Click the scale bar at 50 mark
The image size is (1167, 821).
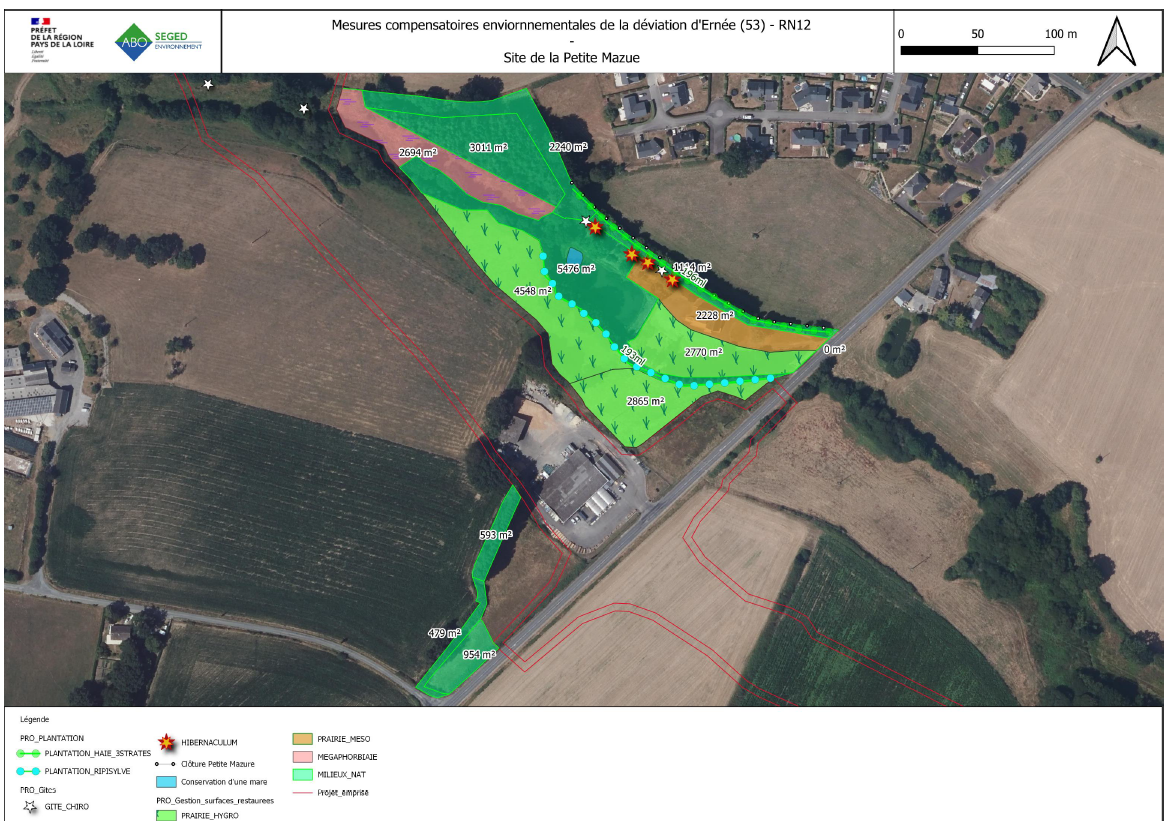pos(978,49)
